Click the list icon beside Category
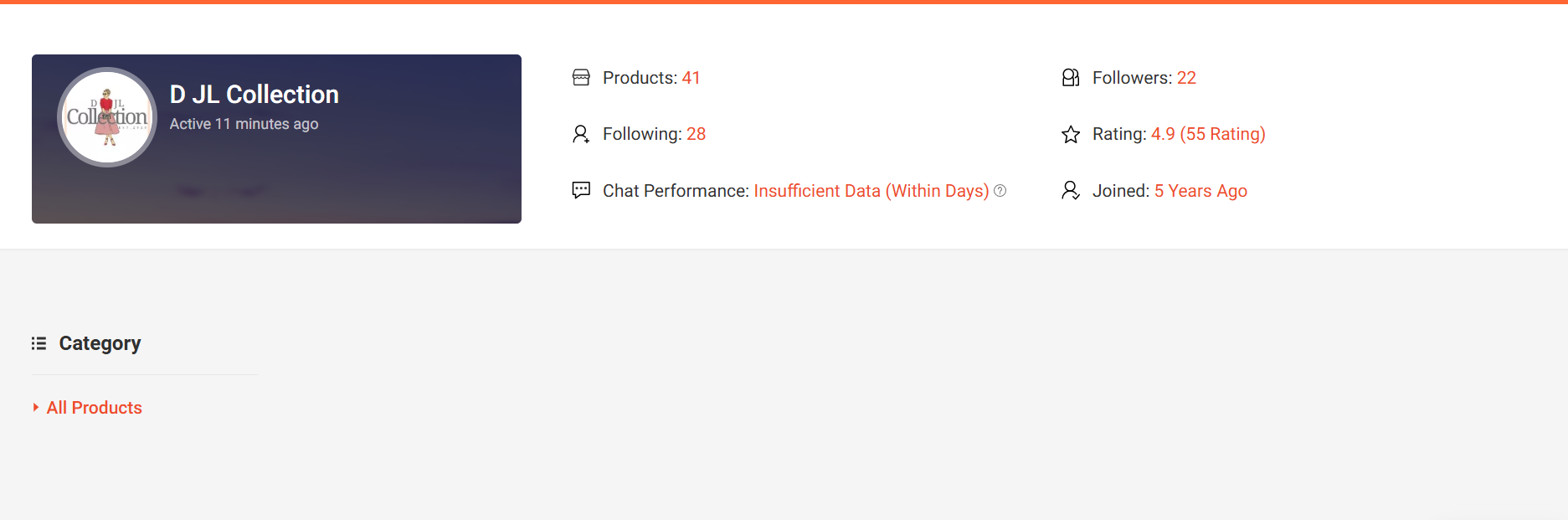Screen dimensions: 1568x520 pyautogui.click(x=39, y=343)
